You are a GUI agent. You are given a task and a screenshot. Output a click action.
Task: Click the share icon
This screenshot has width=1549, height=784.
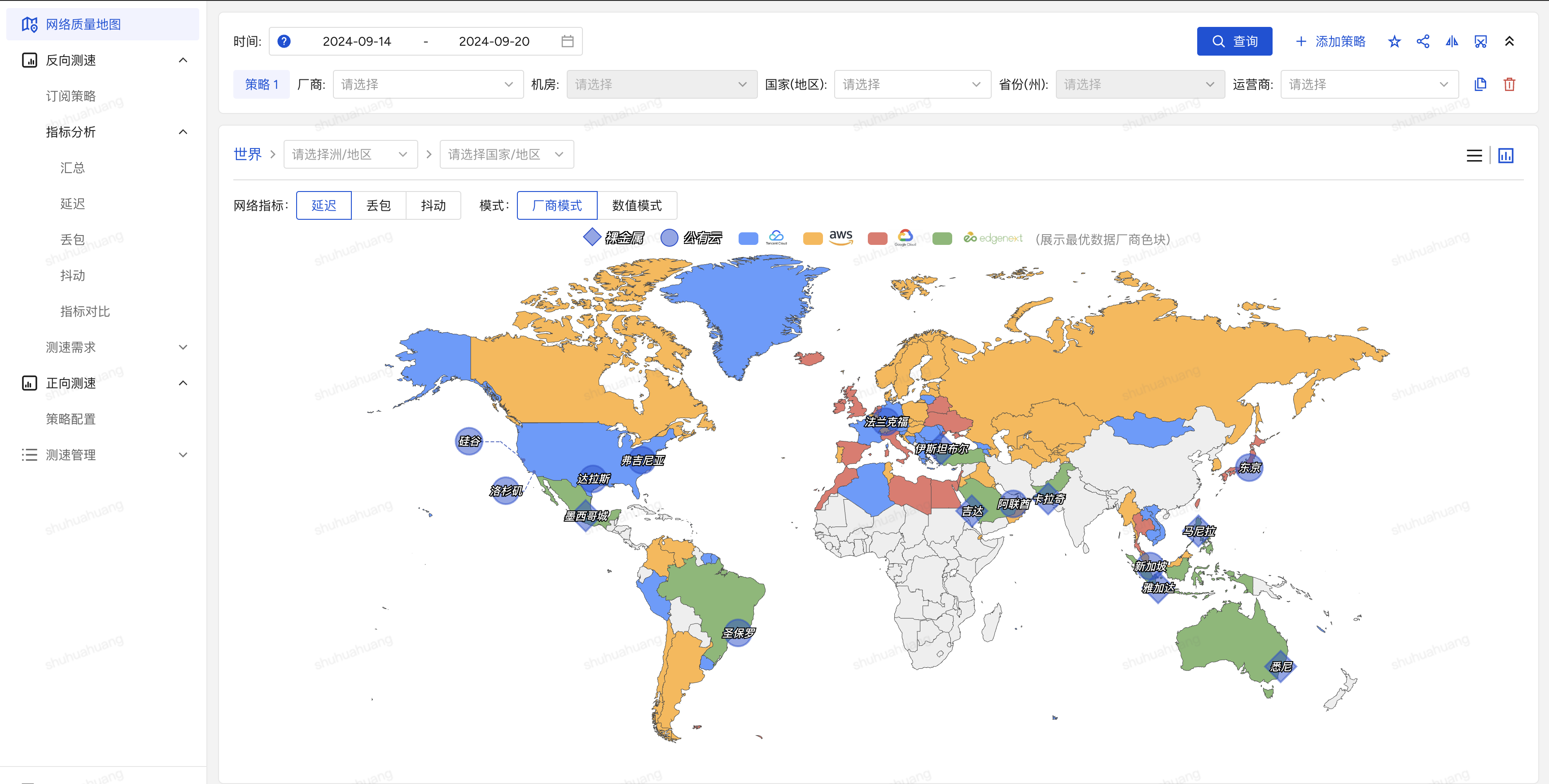tap(1423, 41)
